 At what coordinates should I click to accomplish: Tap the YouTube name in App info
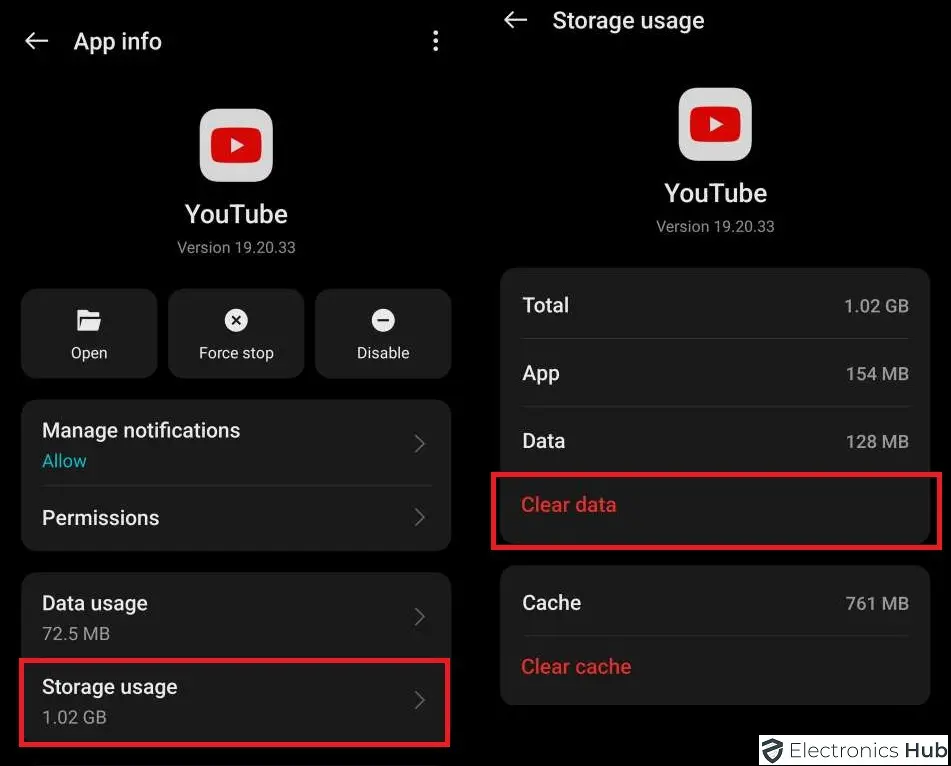point(236,214)
